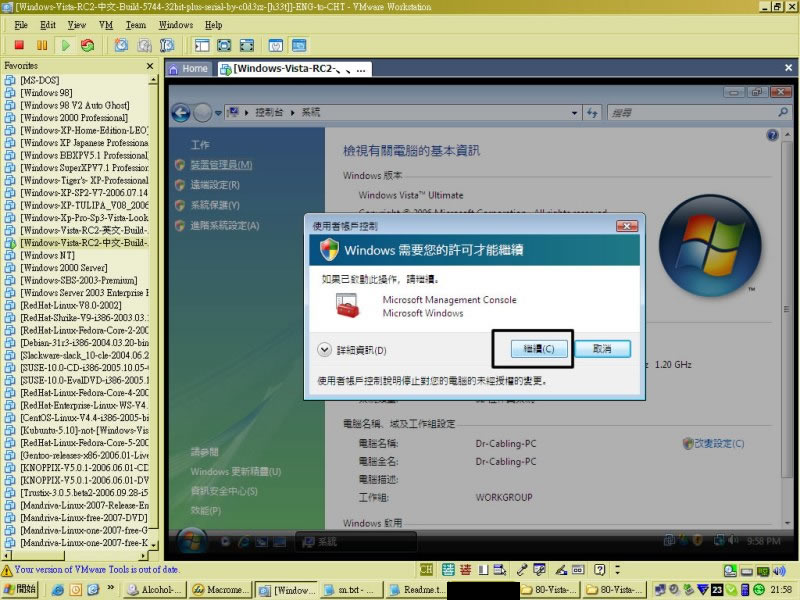
Task: Click the refresh icon beside address bar
Action: click(x=592, y=113)
